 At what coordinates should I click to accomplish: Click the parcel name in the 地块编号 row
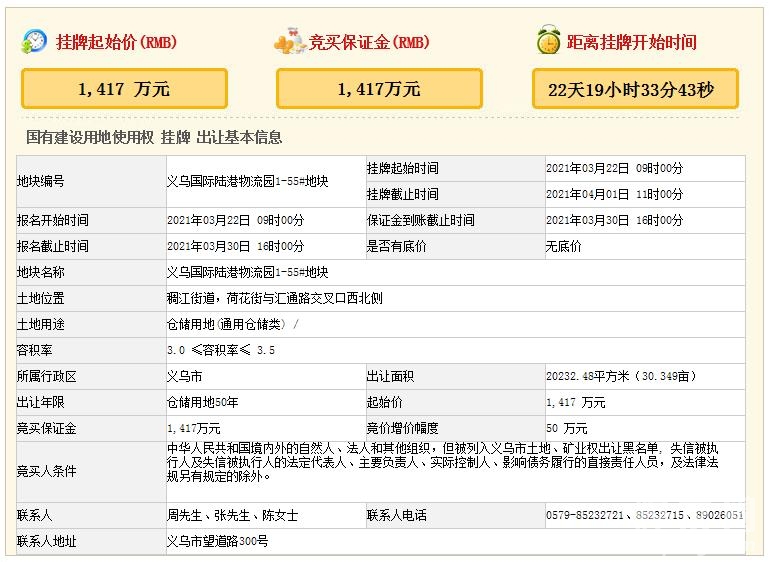pos(247,181)
